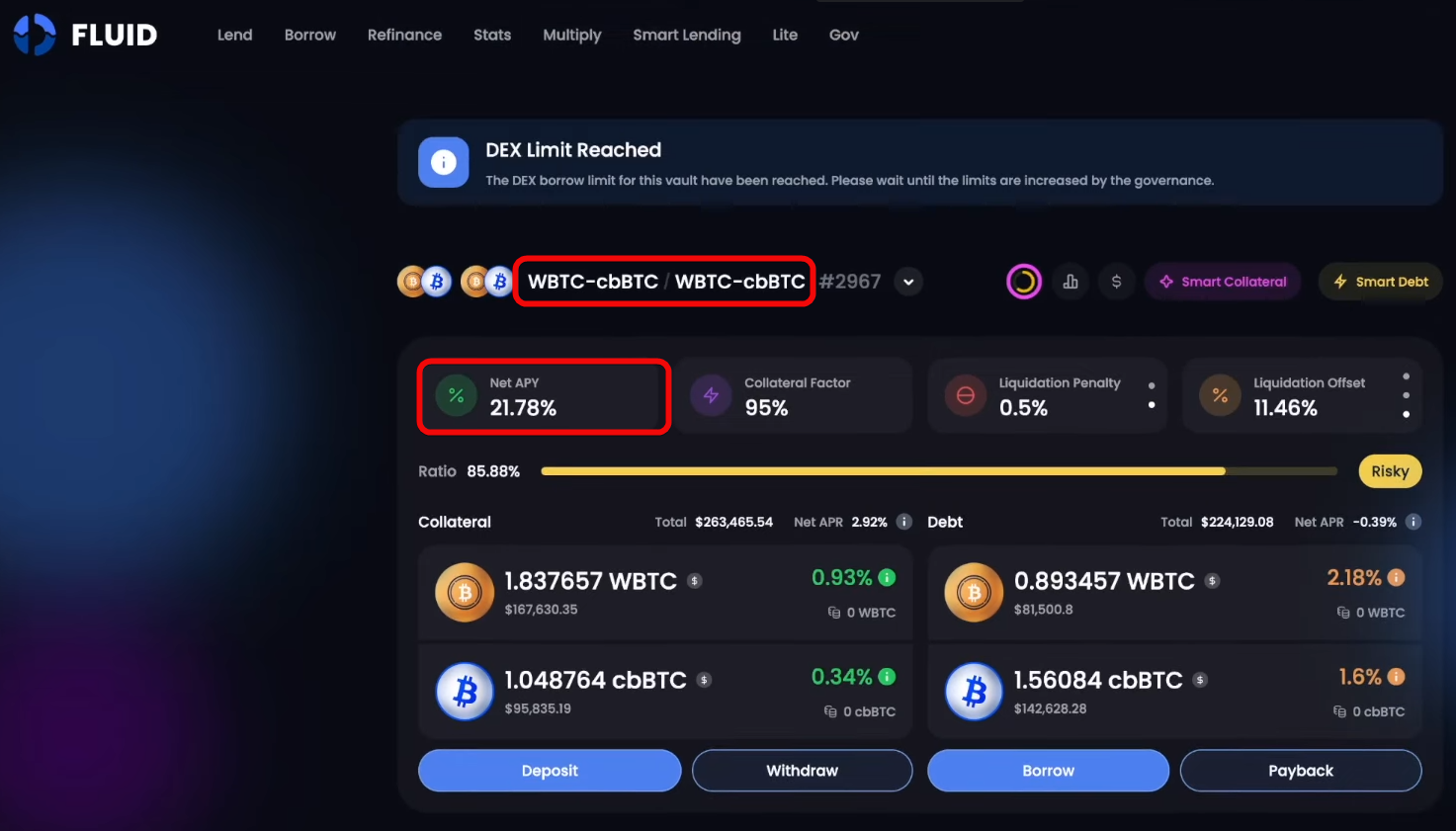The image size is (1456, 831).
Task: Toggle the dollar value icon next to 0.893457 WBTC
Action: pos(1212,581)
